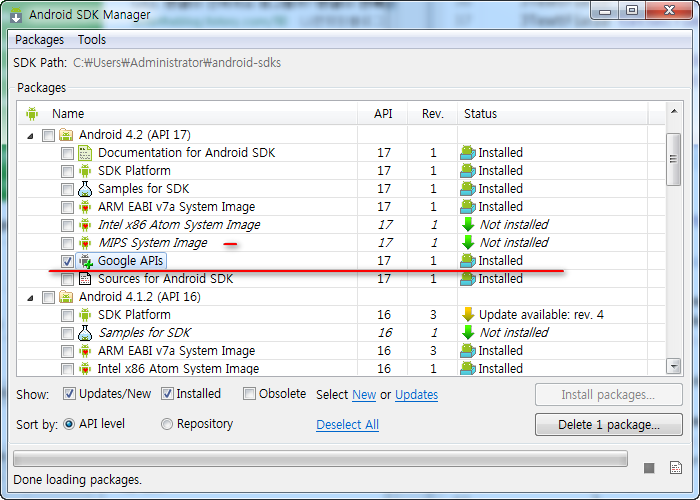Check the API 16 Samples for SDK checkbox

point(67,333)
